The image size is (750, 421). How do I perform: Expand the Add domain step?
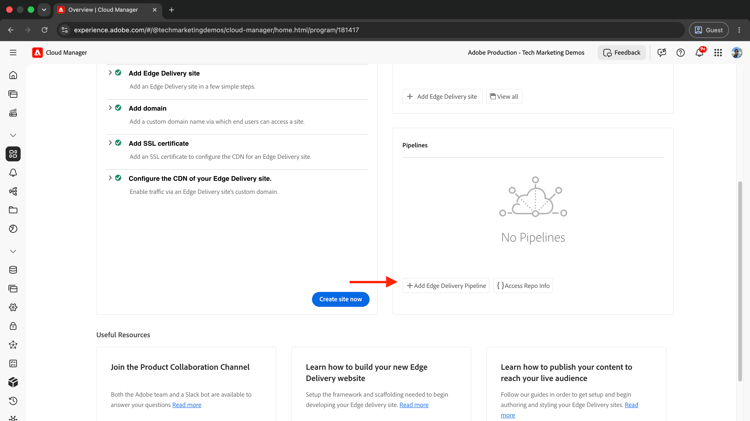[x=110, y=108]
